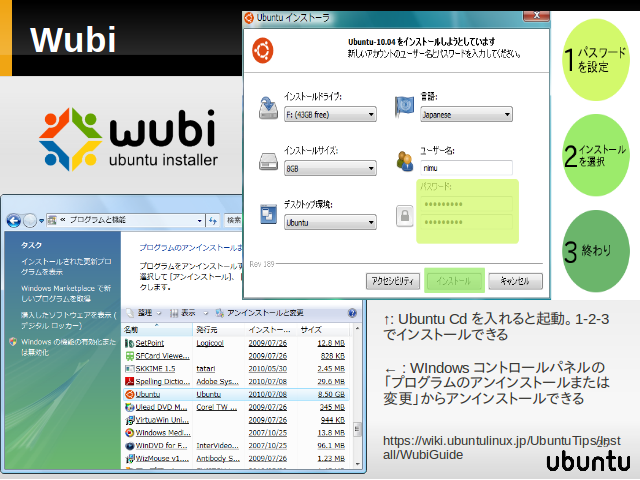Image resolution: width=640 pixels, height=480 pixels.
Task: Open the recent pages arrow next to navigation buttons
Action: click(41, 221)
